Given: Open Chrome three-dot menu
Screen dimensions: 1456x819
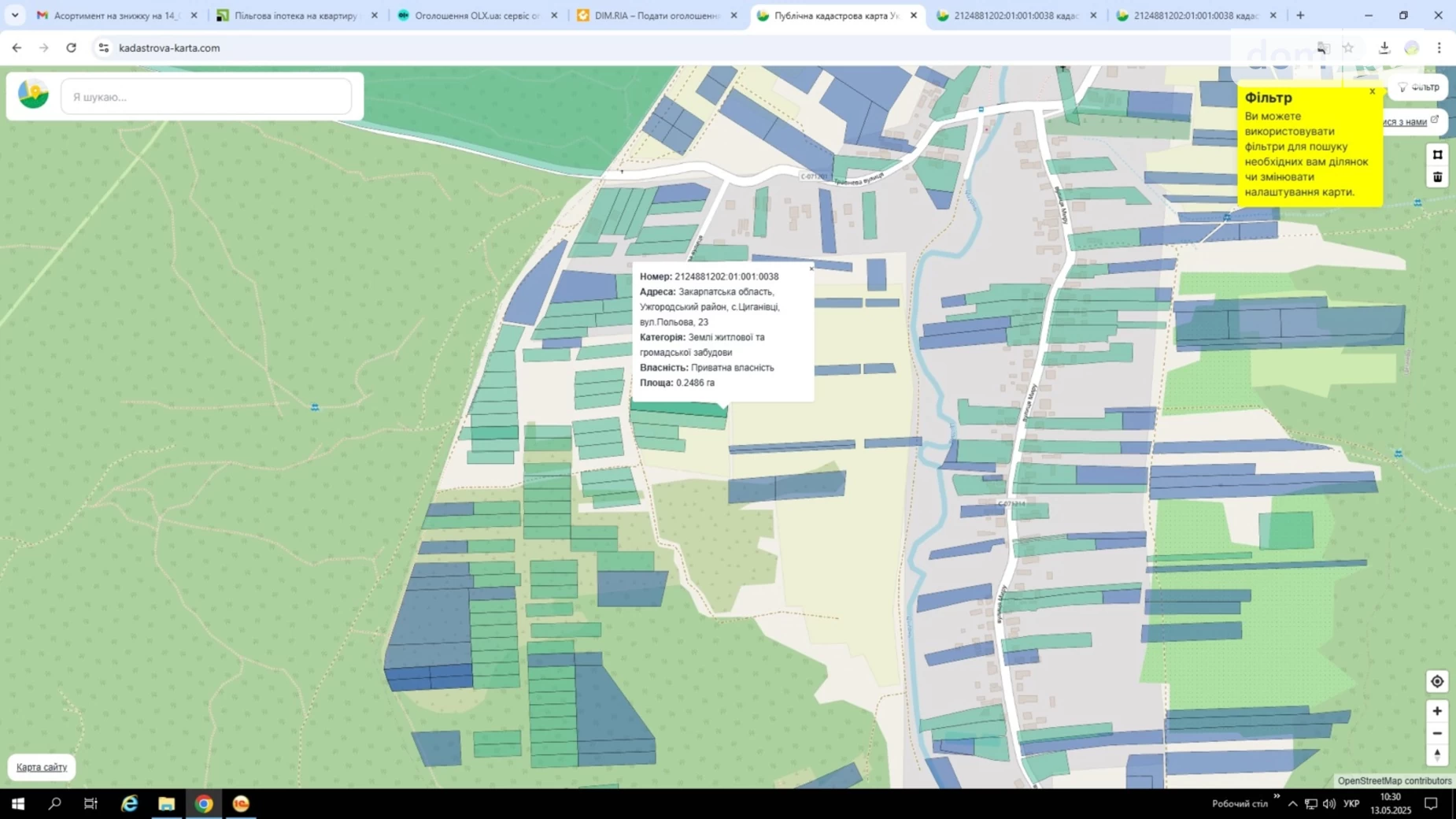Looking at the screenshot, I should 1439,48.
